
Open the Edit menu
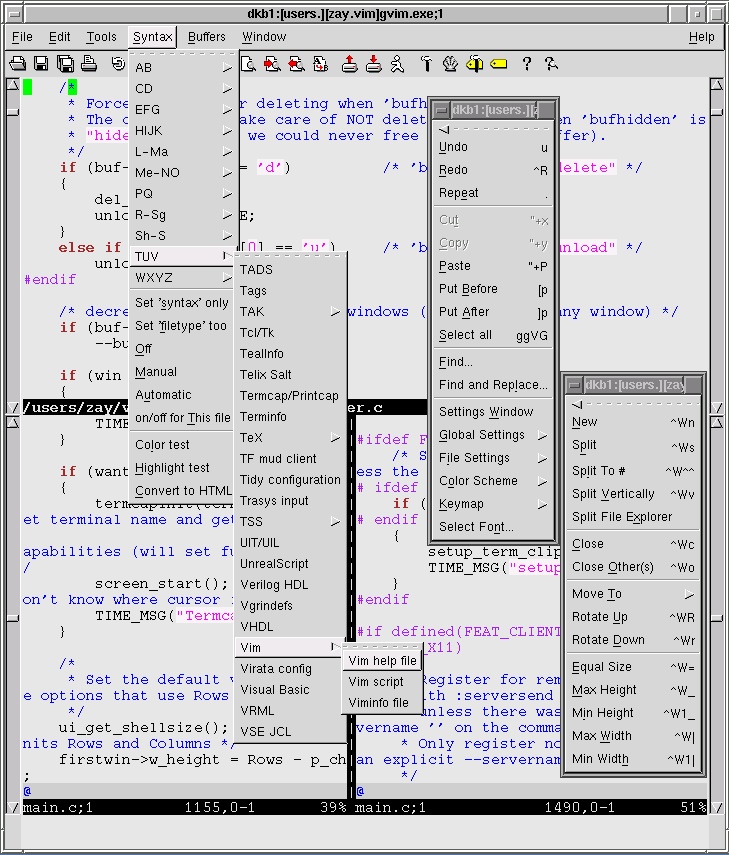click(59, 37)
